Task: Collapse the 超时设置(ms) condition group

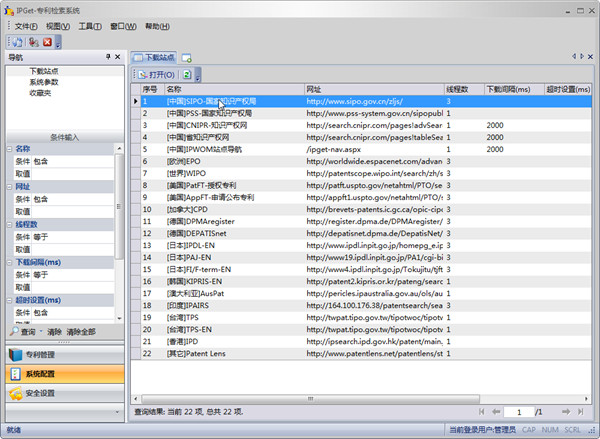Action: coord(10,300)
